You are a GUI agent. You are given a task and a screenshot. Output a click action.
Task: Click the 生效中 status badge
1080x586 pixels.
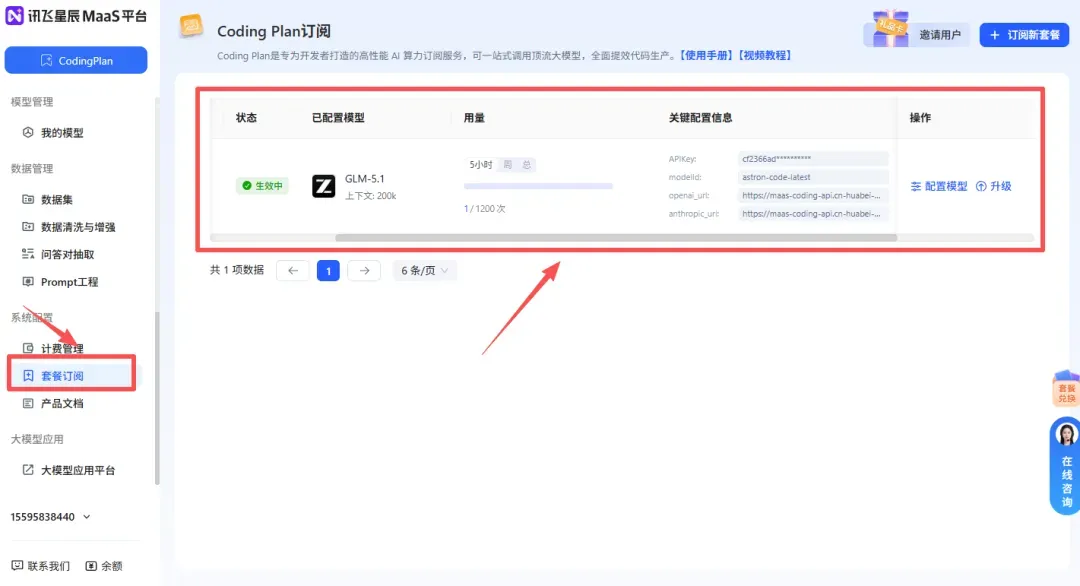262,186
